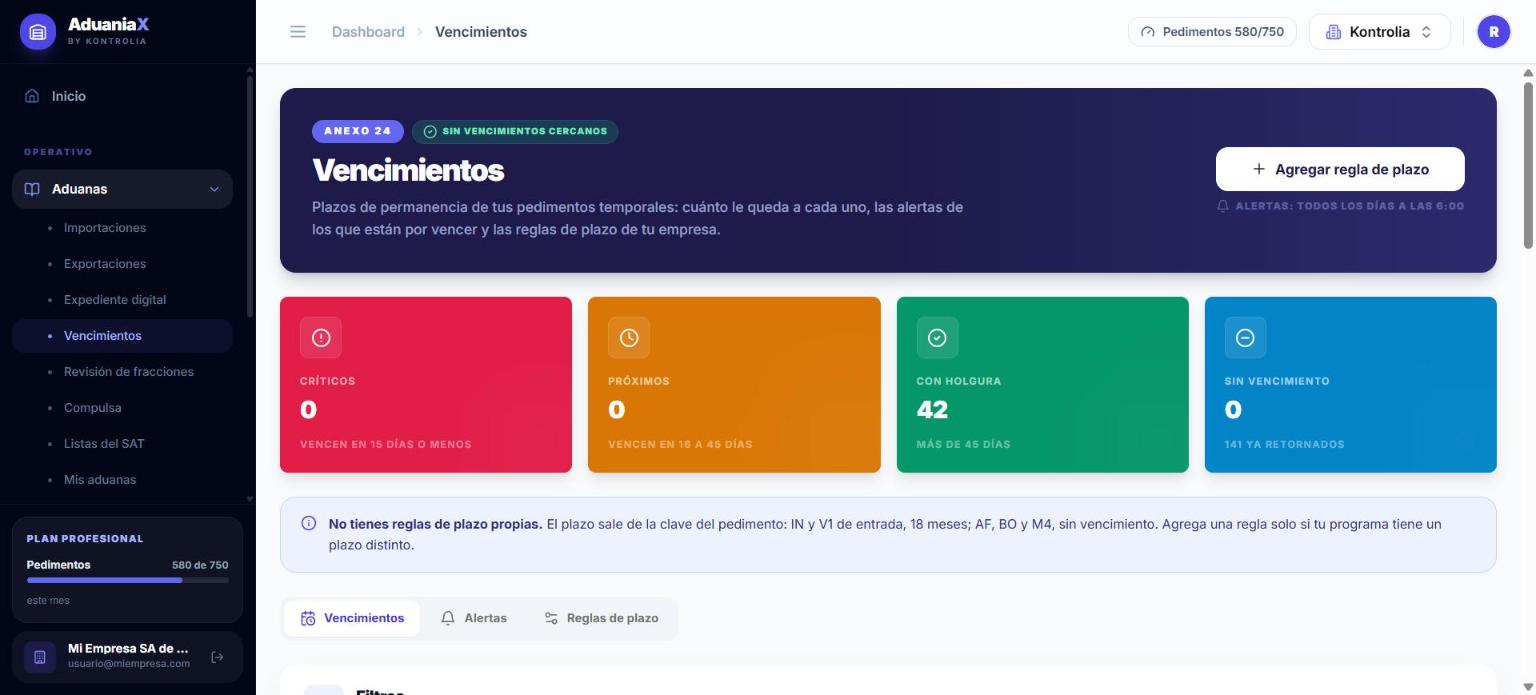Viewport: 1536px width, 695px height.
Task: Switch to the Alertas tab
Action: point(474,618)
